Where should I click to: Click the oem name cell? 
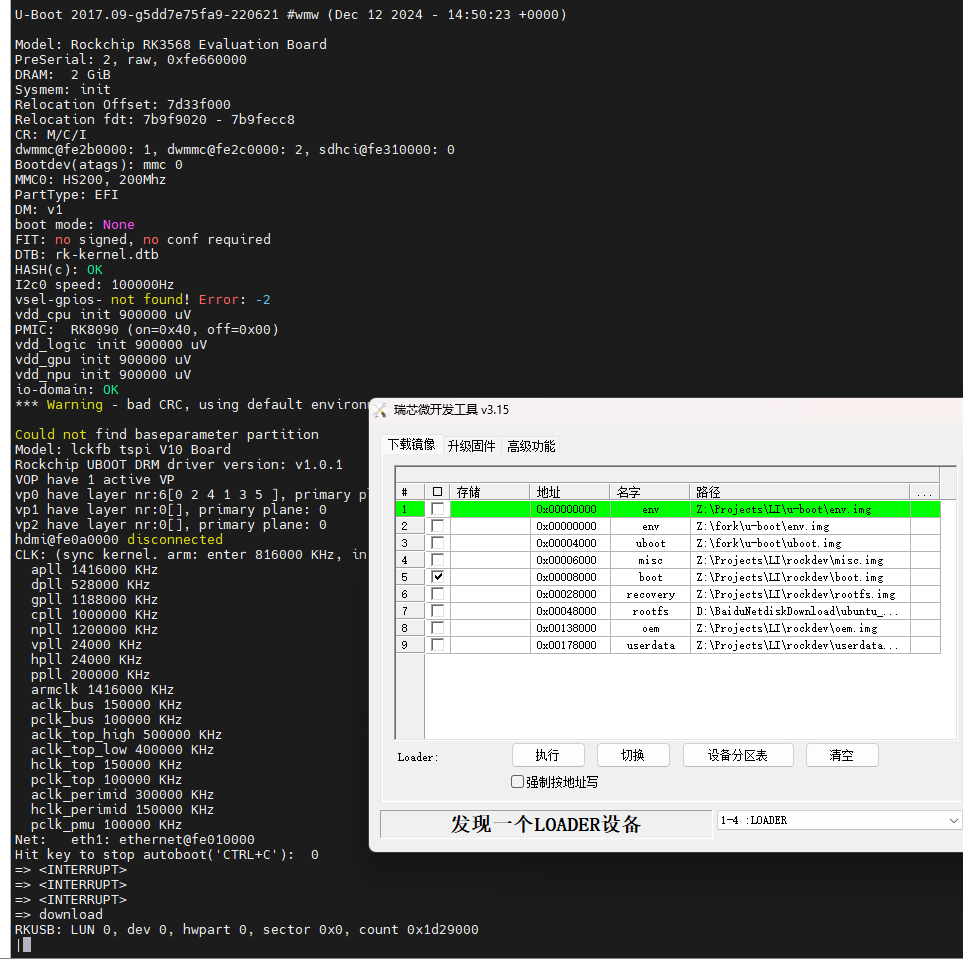point(650,628)
